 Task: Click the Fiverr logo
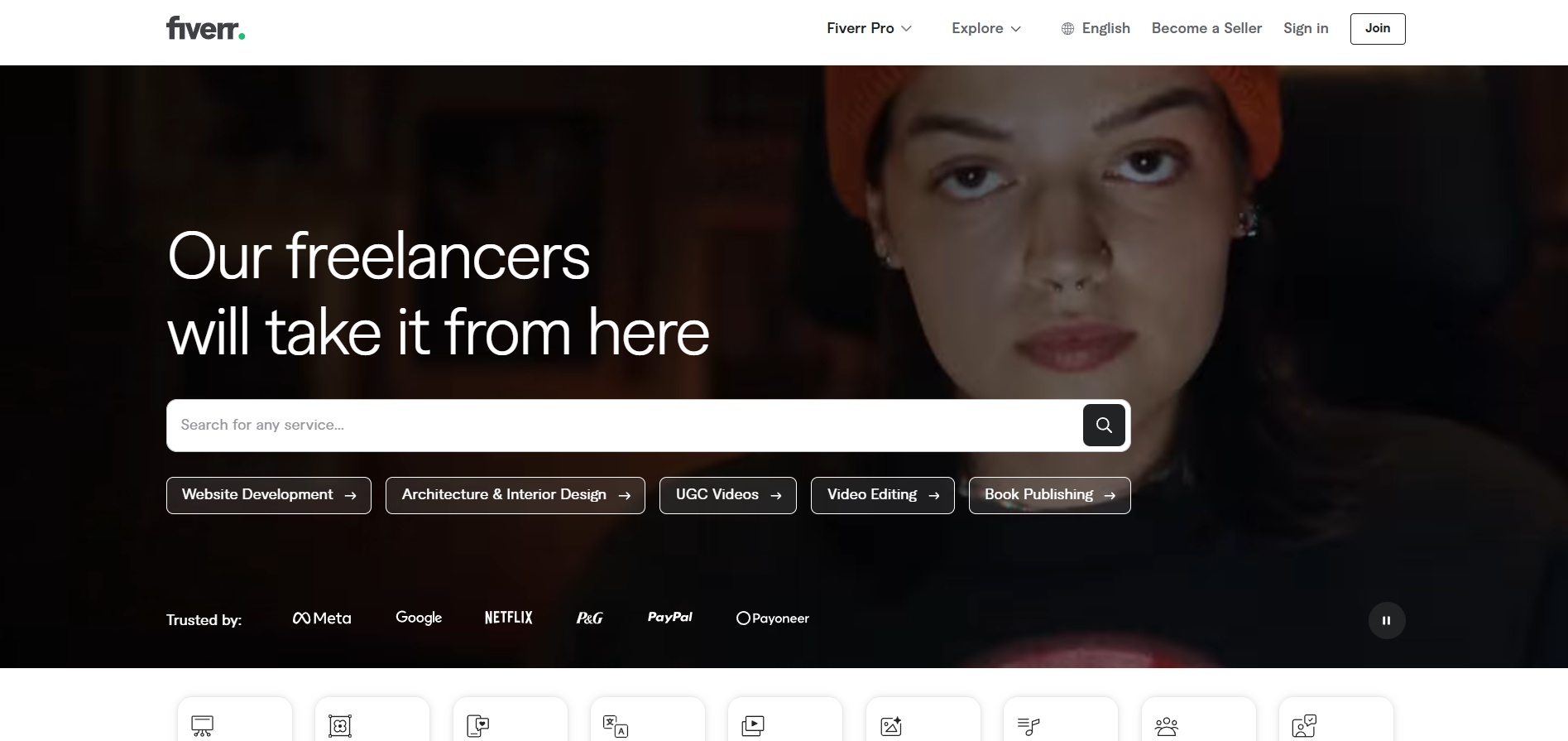(x=205, y=28)
